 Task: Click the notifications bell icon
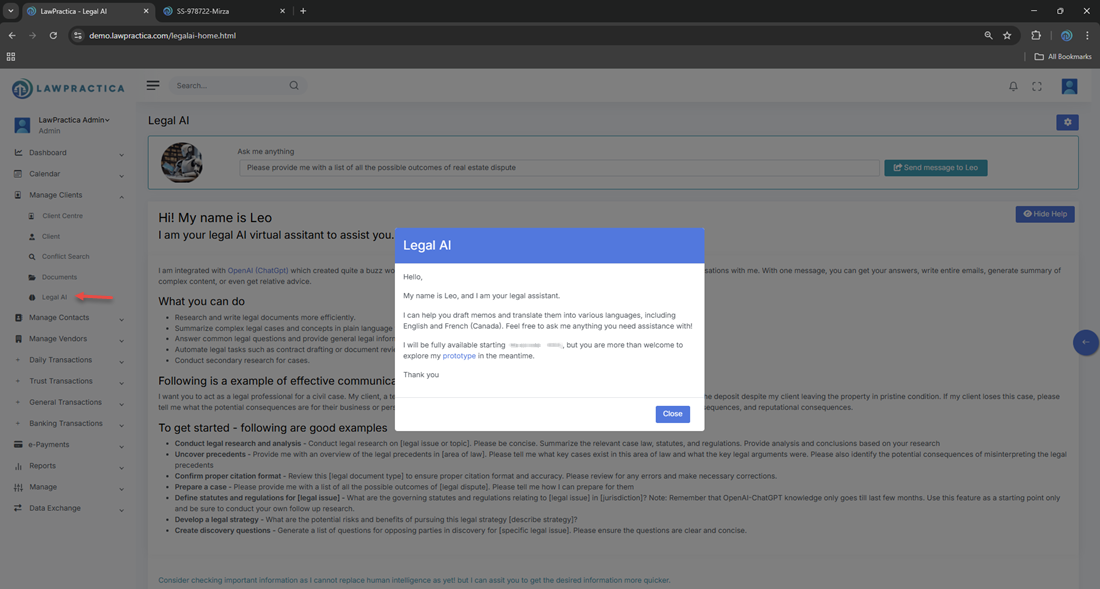coord(1013,87)
